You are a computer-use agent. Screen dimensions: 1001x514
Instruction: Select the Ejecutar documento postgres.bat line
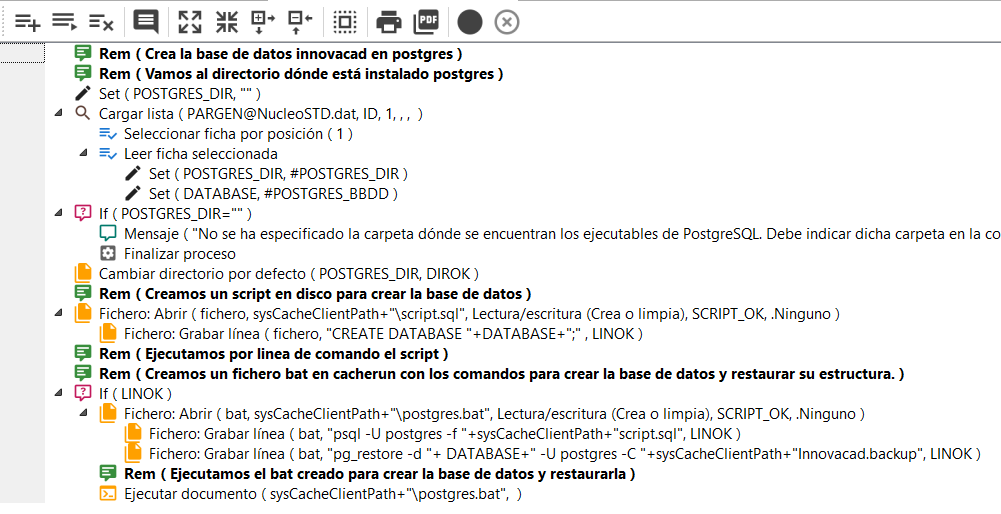322,494
